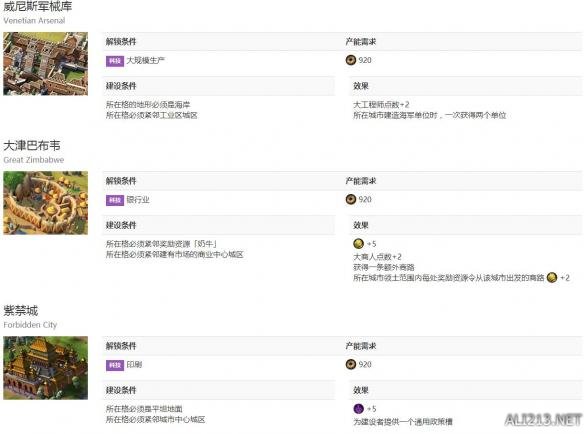Click production cost icon for Venetian Arsenal
The width and height of the screenshot is (584, 434).
(x=351, y=60)
